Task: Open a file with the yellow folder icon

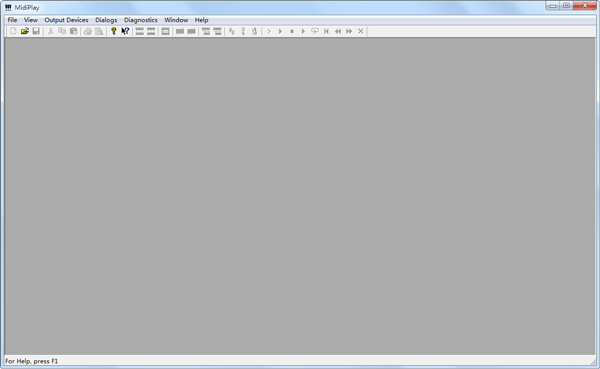Action: (24, 31)
